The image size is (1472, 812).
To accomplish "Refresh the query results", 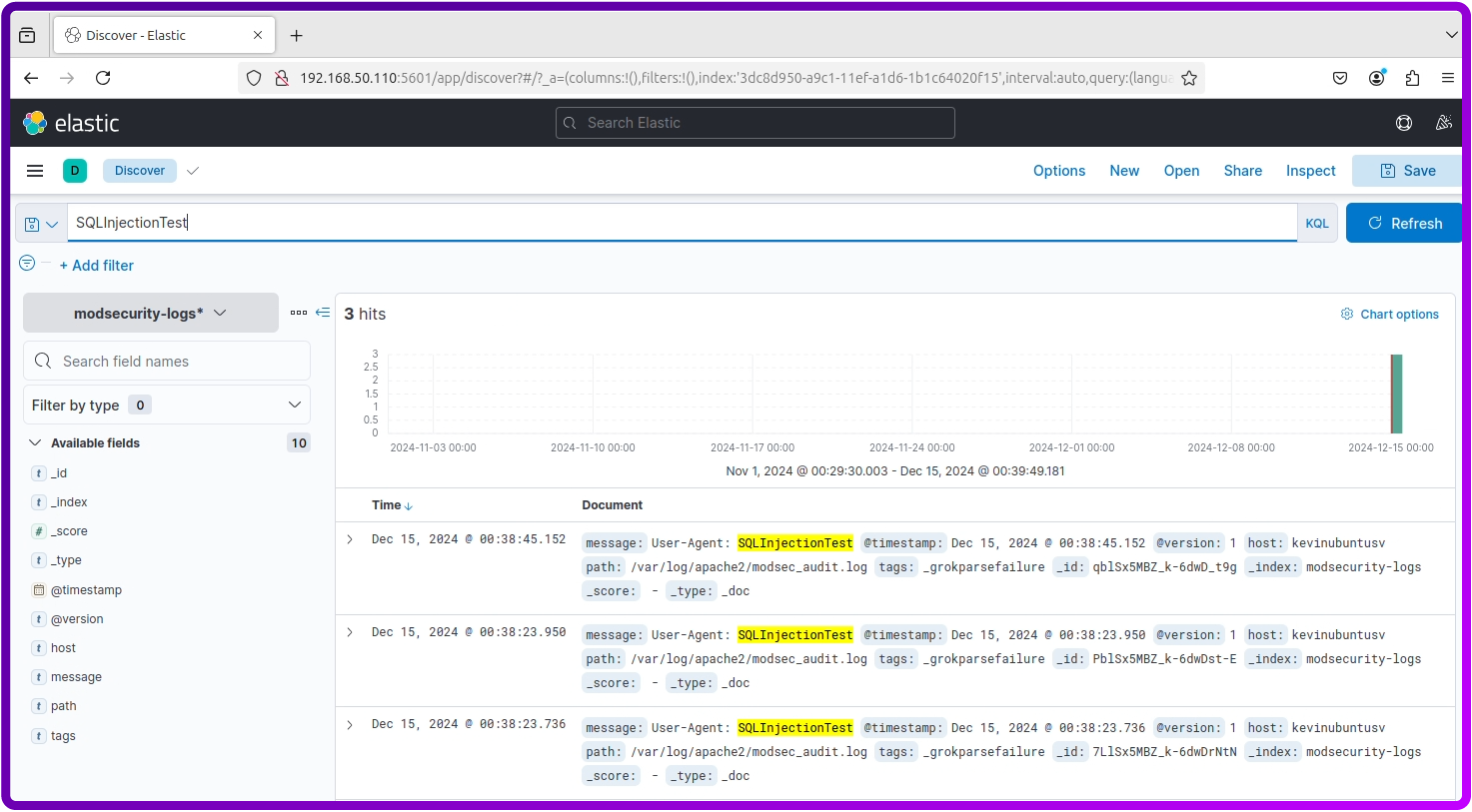I will [x=1404, y=223].
